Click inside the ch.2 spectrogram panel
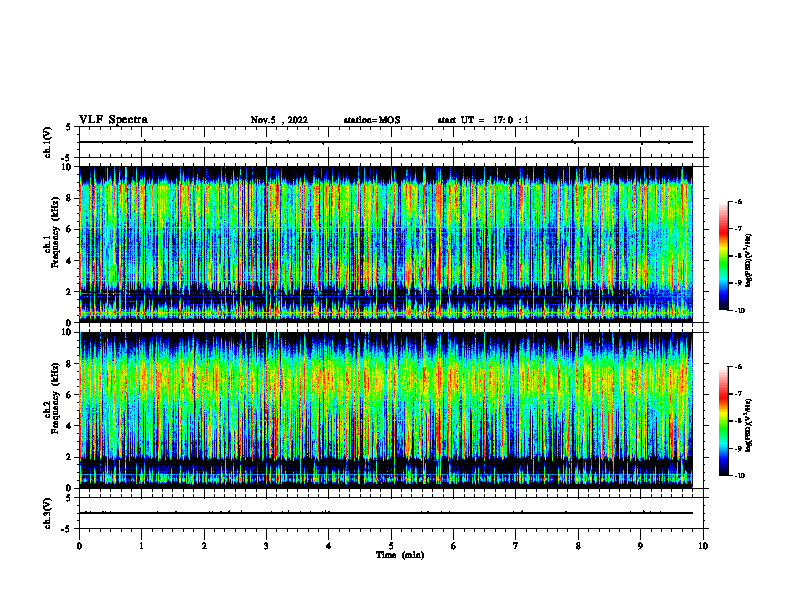This screenshot has width=792, height=612. point(386,410)
